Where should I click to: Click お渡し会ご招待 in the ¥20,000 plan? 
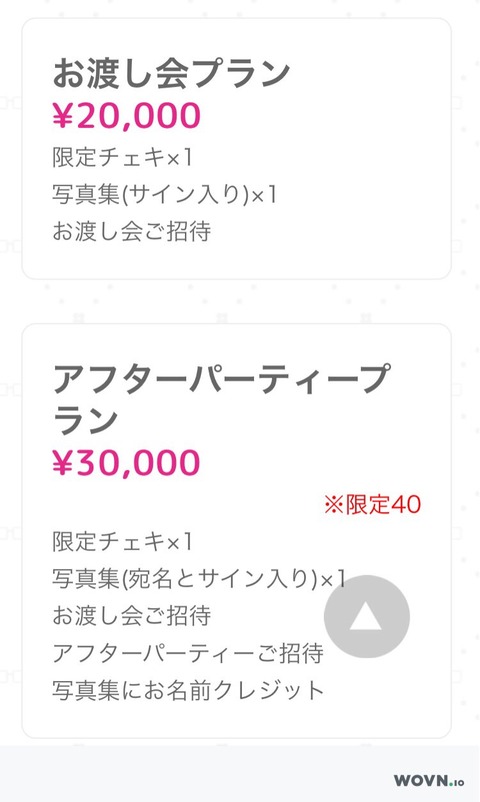[132, 231]
